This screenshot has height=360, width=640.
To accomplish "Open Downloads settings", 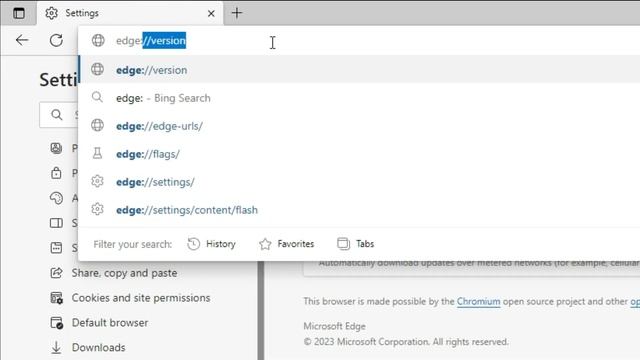I will (98, 347).
